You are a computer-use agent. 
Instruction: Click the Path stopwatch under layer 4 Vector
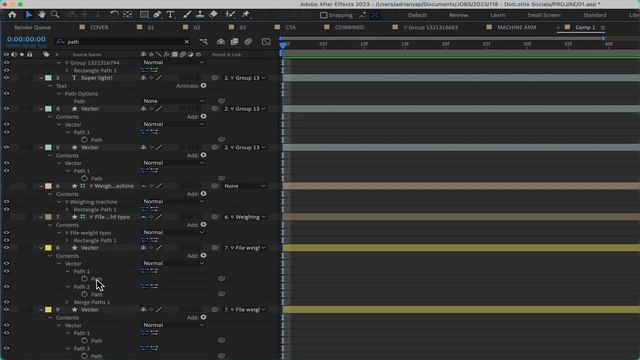pos(84,140)
